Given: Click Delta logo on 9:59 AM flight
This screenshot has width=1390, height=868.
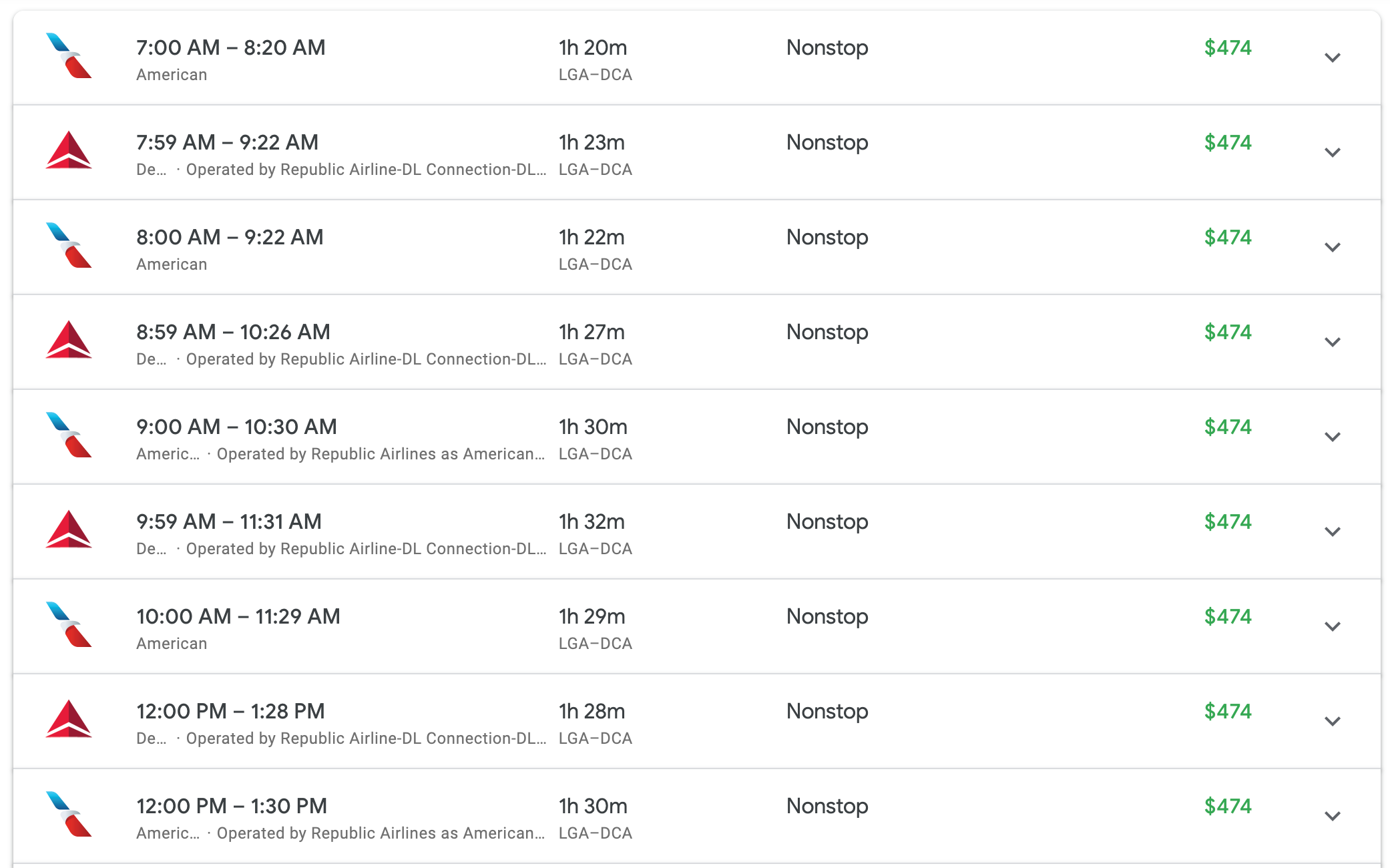Looking at the screenshot, I should (x=69, y=530).
